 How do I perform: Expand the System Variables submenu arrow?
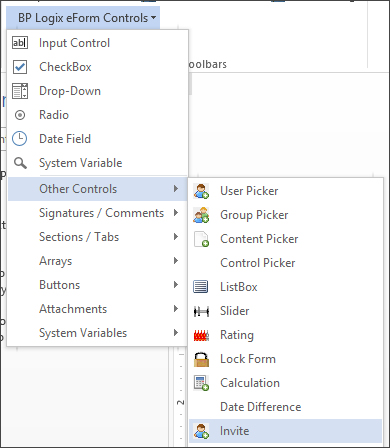176,333
